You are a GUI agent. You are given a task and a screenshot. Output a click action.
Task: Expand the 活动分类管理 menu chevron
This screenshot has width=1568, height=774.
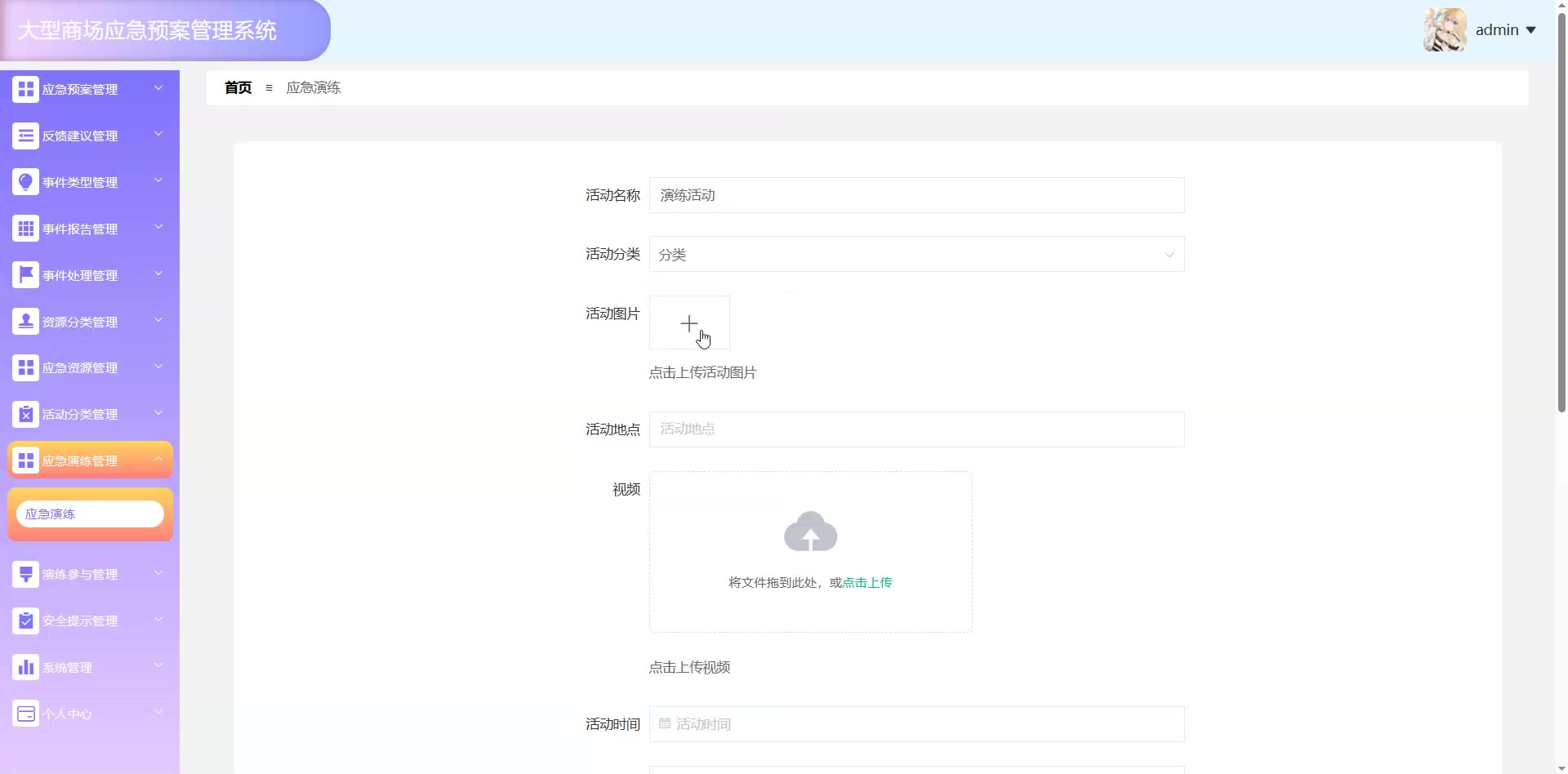click(x=158, y=414)
